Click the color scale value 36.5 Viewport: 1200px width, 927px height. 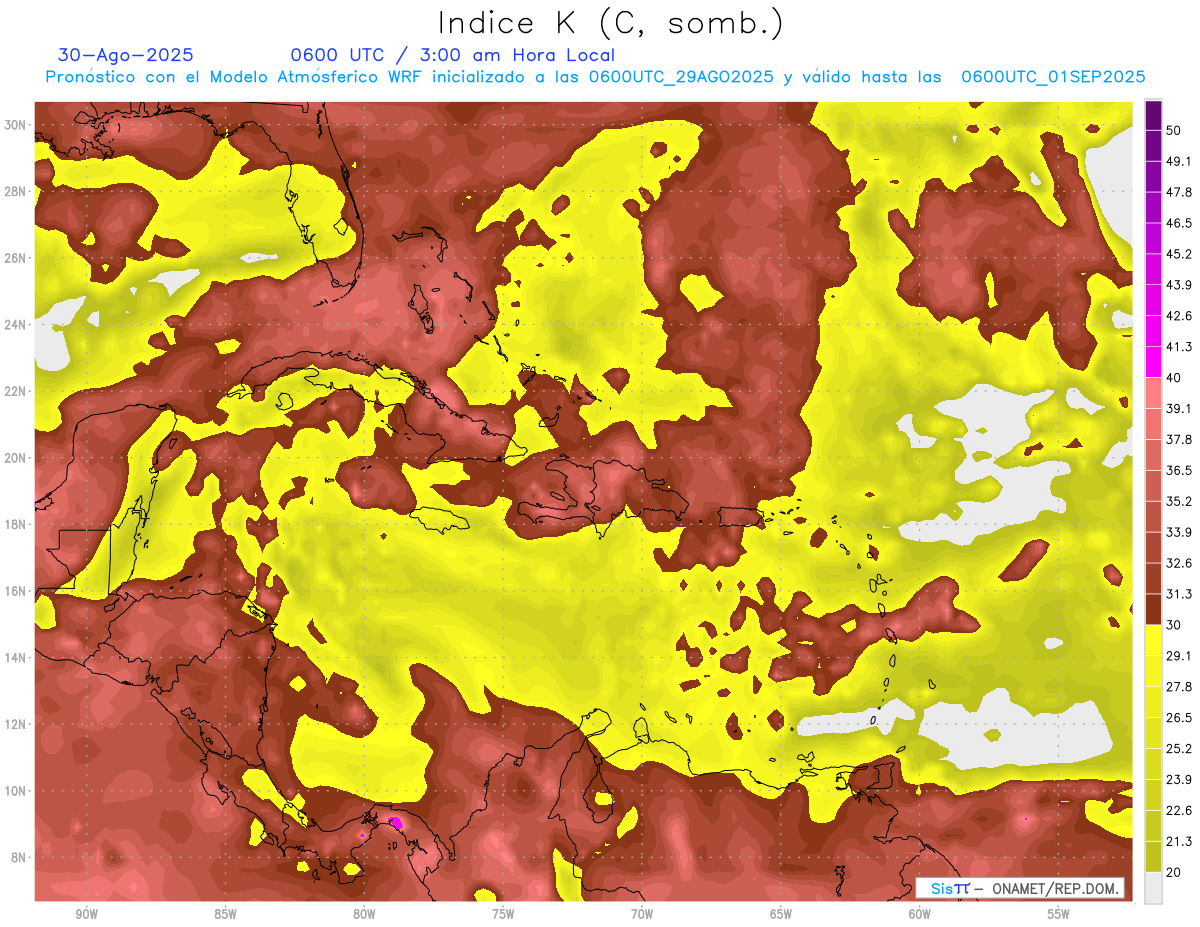click(1179, 470)
